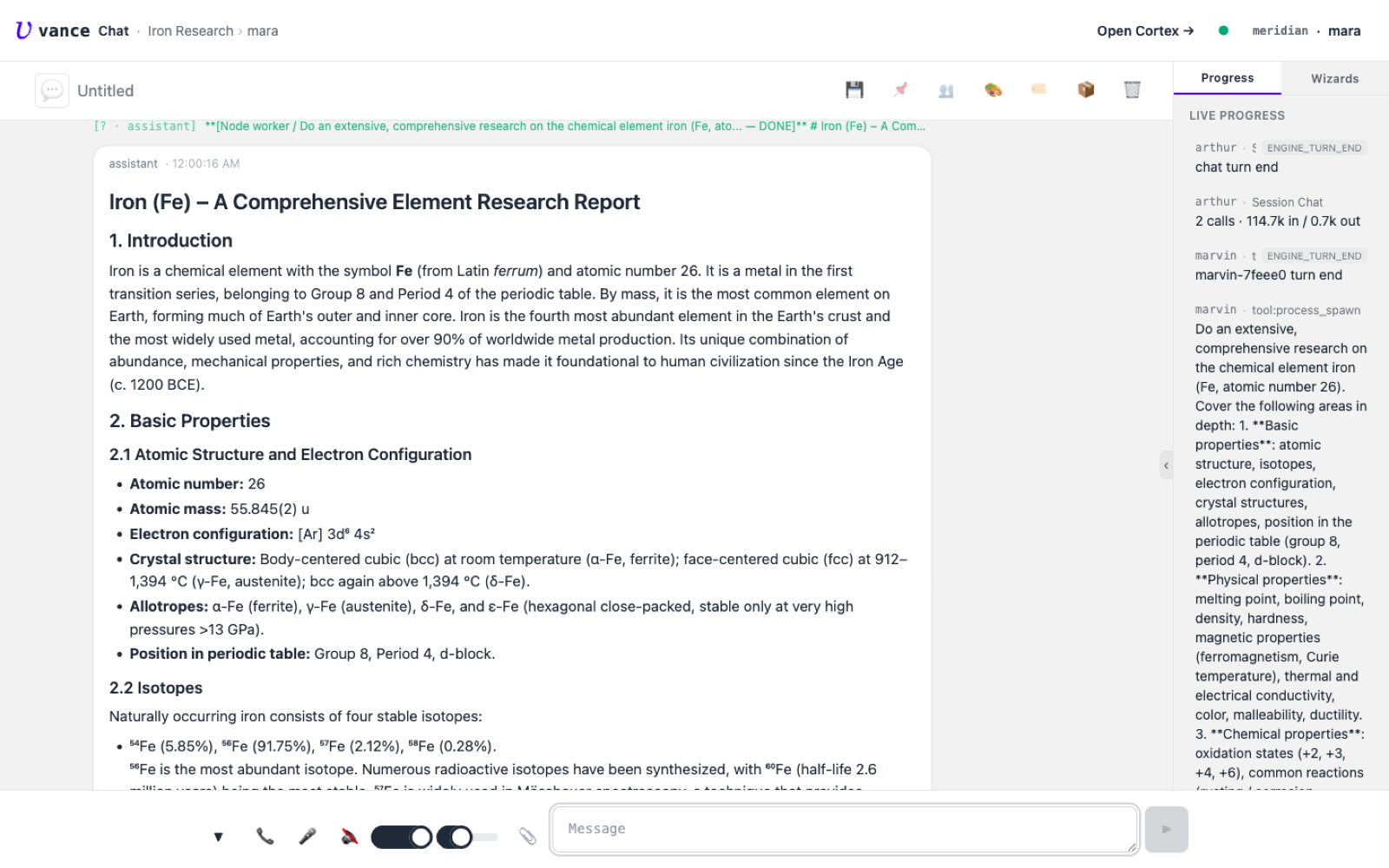Viewport: 1389px width, 868px height.
Task: Click the '1. Introduction' heading
Action: [171, 240]
